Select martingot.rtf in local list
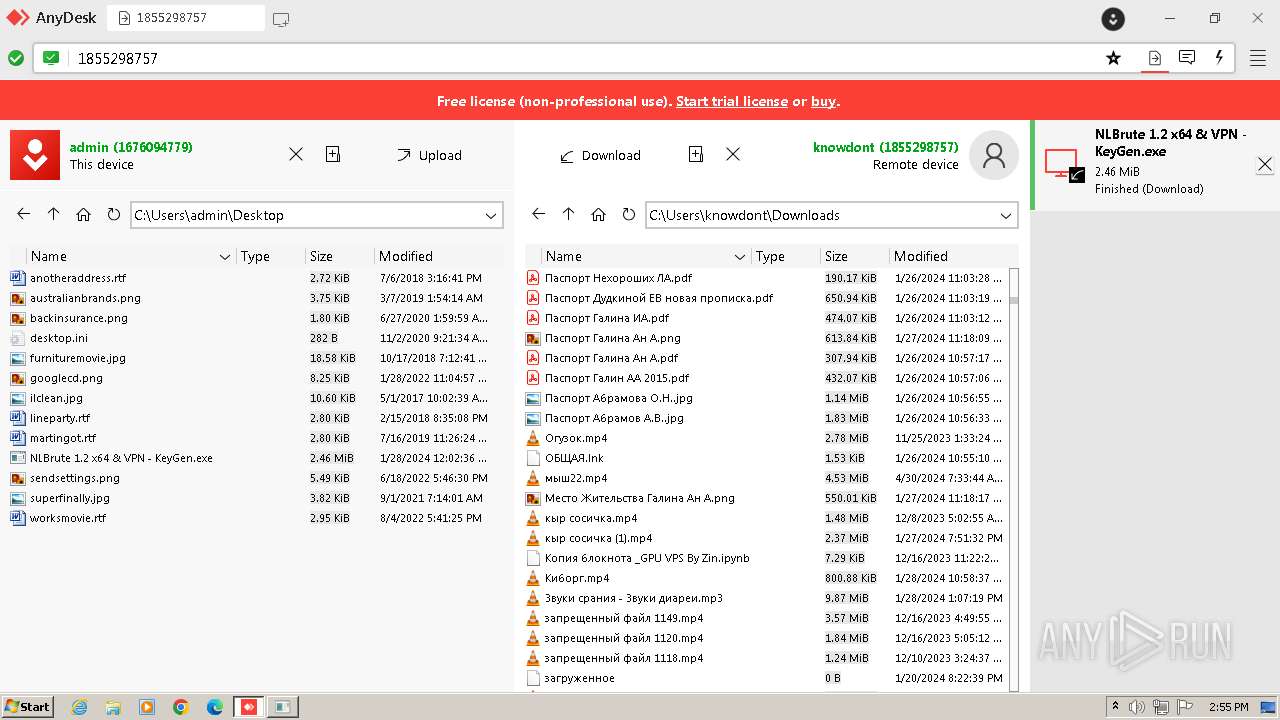 point(63,438)
